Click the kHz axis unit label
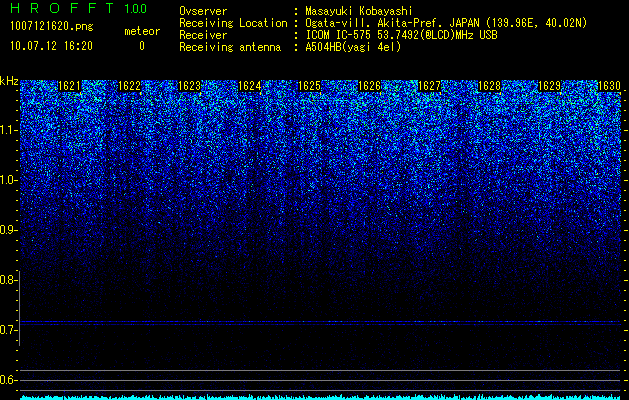The height and width of the screenshot is (400, 629). tap(9, 81)
